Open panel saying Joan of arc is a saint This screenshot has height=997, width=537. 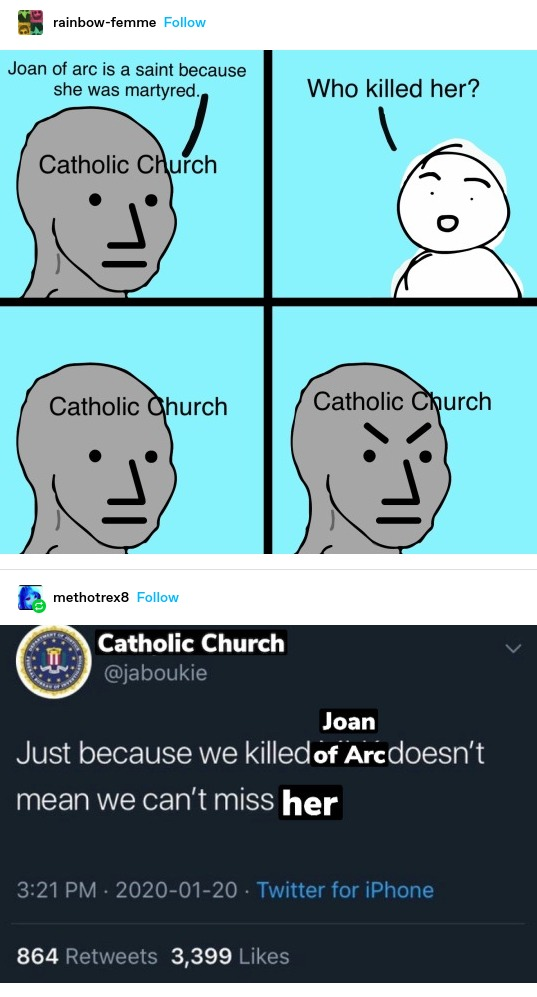(x=132, y=174)
